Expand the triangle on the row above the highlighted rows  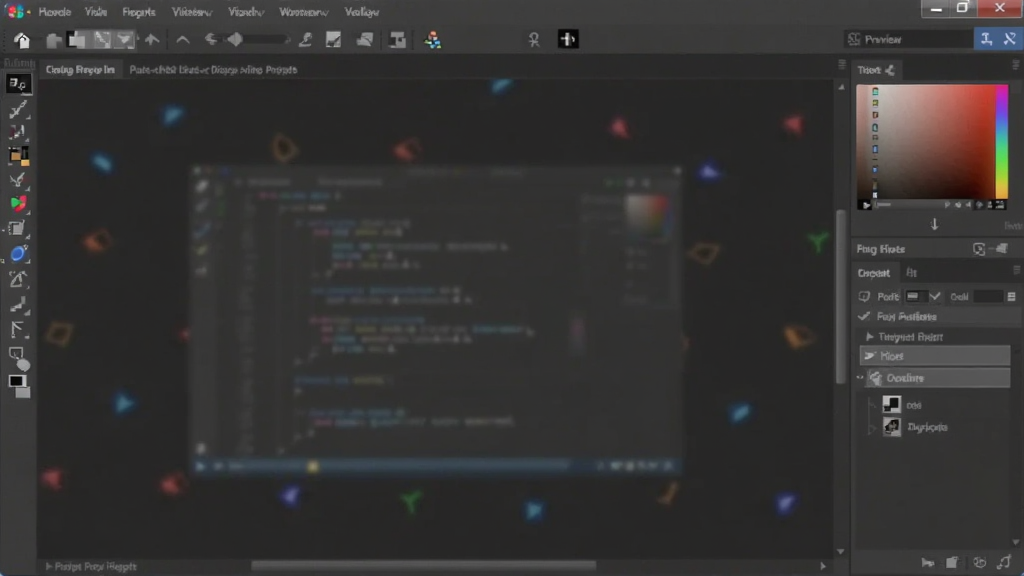click(x=870, y=336)
